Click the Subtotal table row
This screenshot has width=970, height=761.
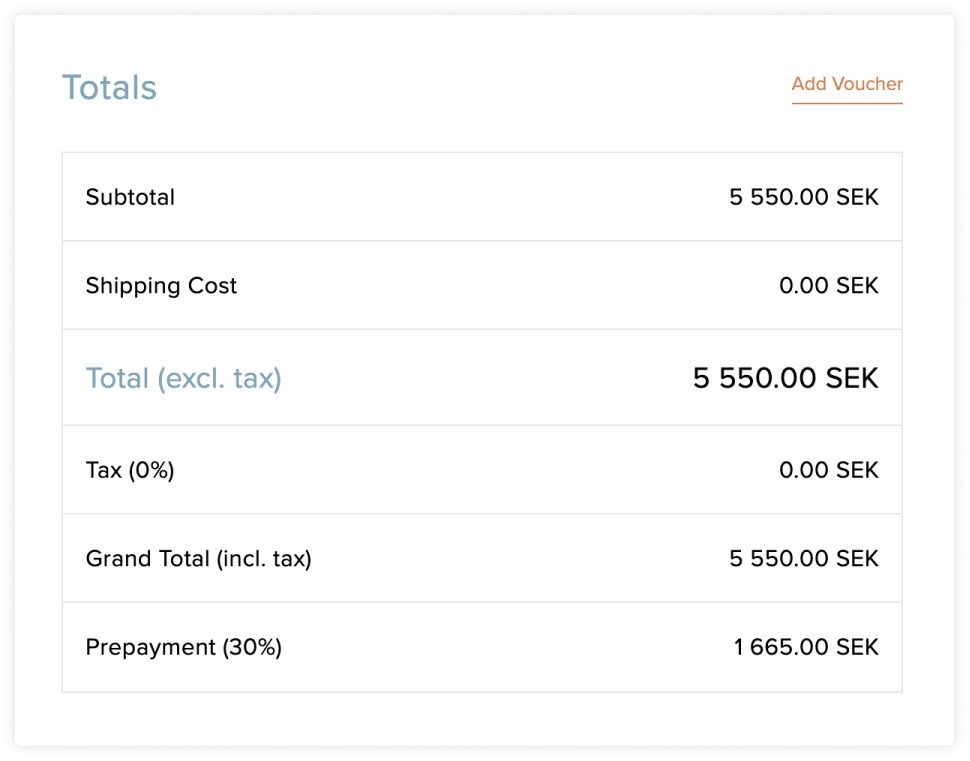pos(482,197)
